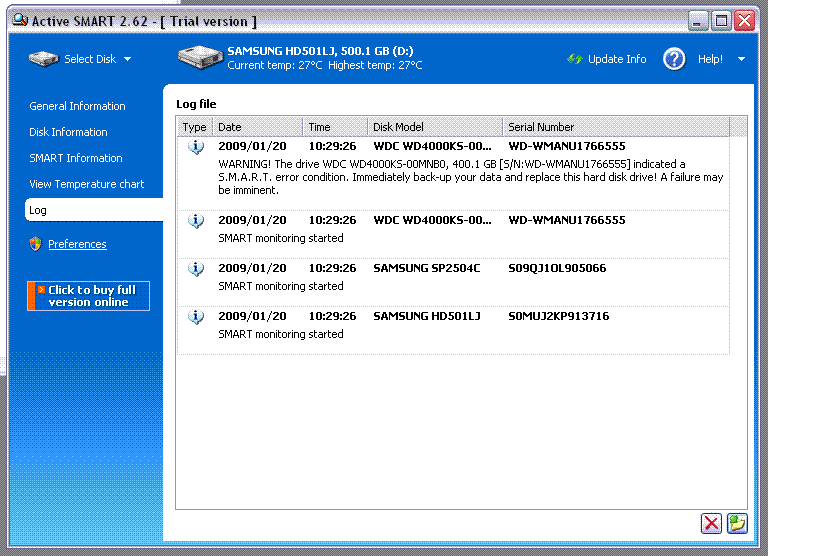Open the Preferences link
840x556 pixels.
[x=77, y=244]
